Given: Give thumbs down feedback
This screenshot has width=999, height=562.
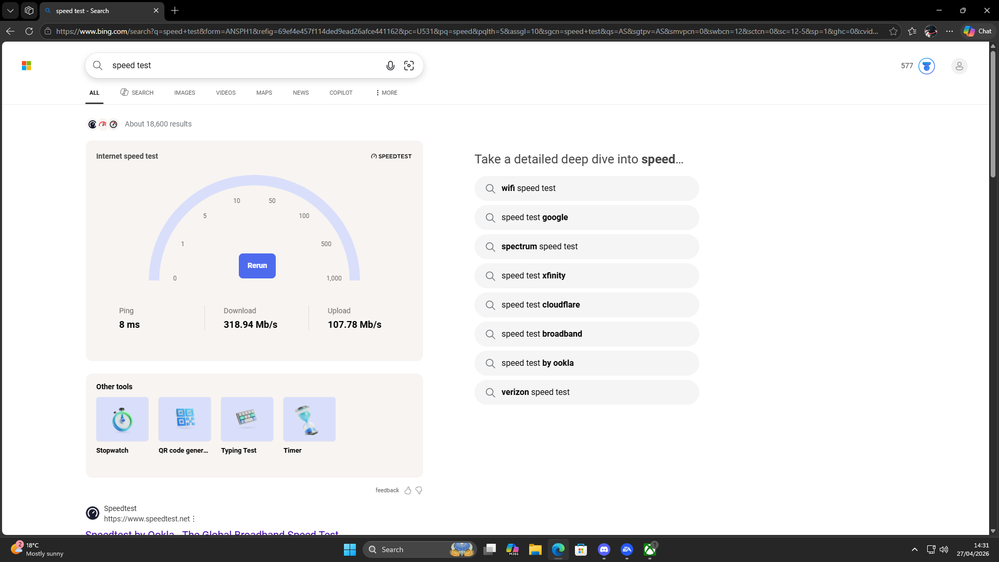Looking at the screenshot, I should (x=419, y=490).
